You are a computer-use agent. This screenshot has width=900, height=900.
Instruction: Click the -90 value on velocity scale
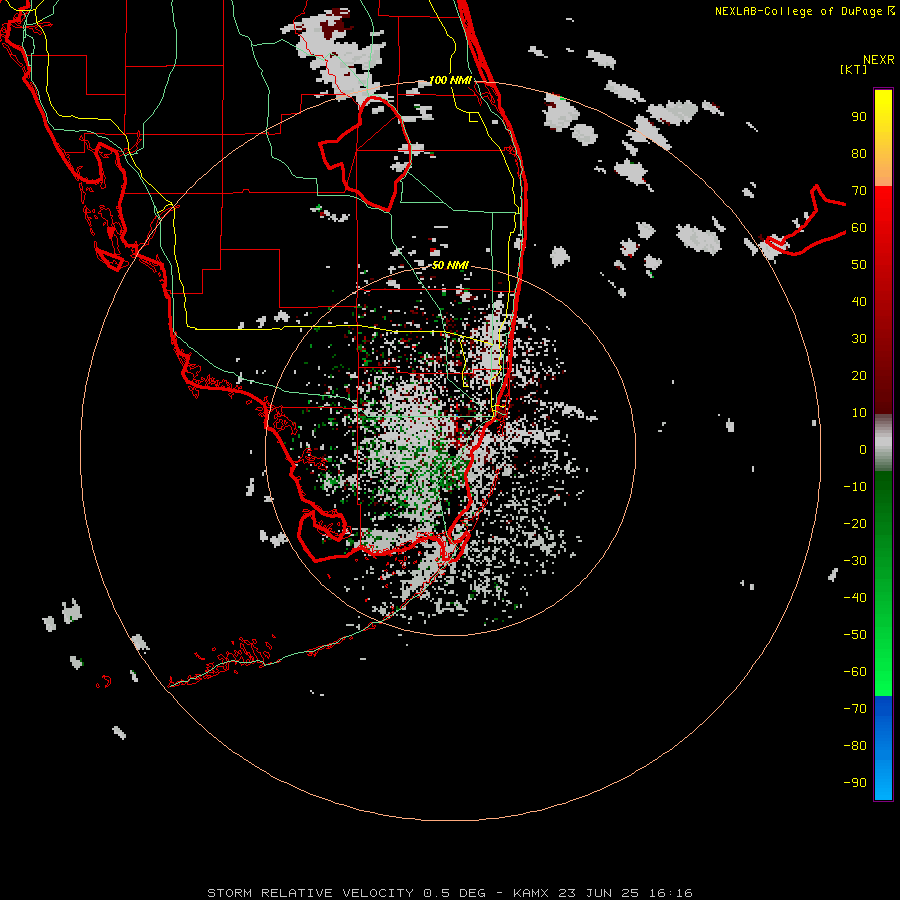pos(855,783)
